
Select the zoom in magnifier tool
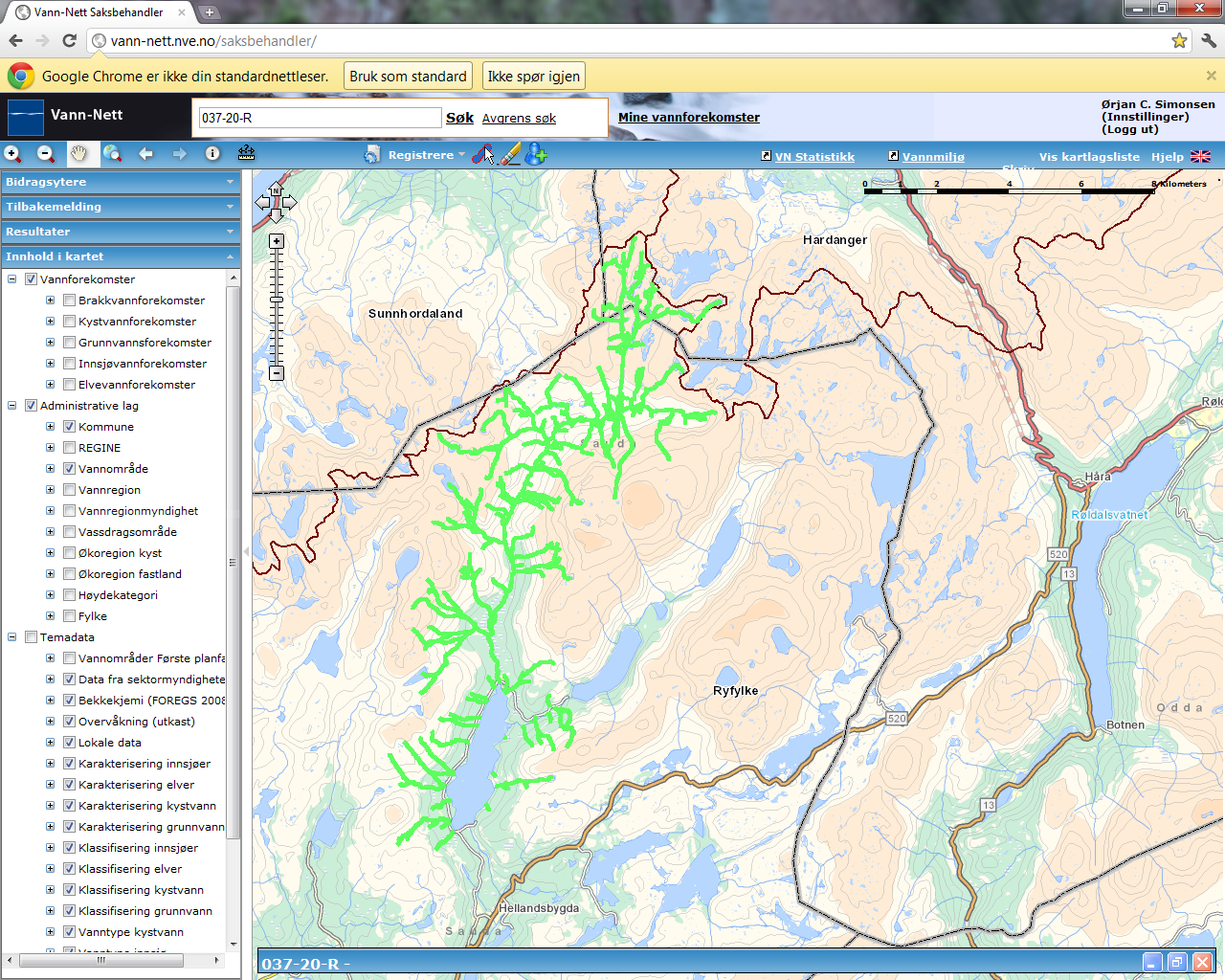[x=13, y=153]
